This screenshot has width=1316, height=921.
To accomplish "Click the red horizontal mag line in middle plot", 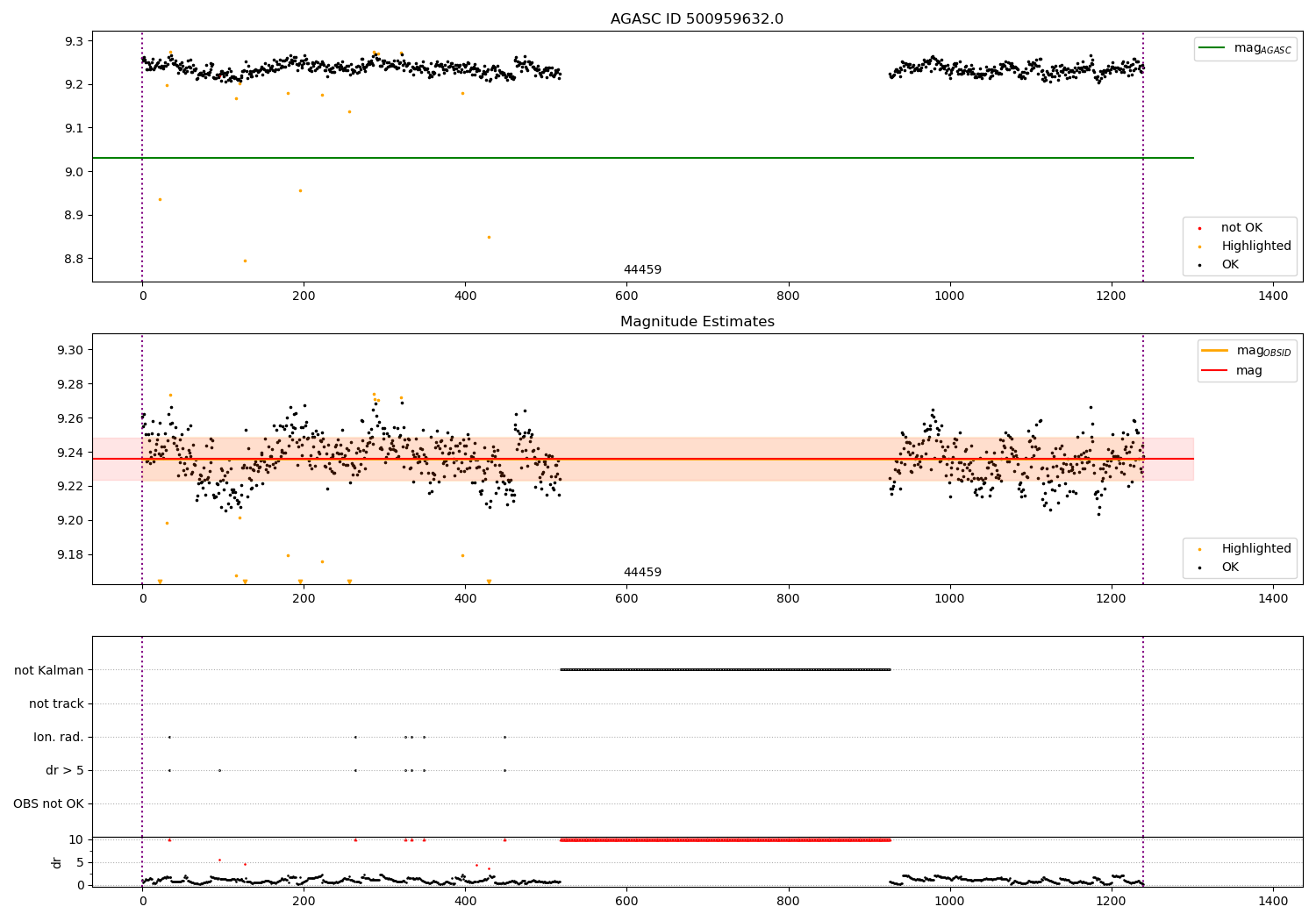I will point(643,459).
